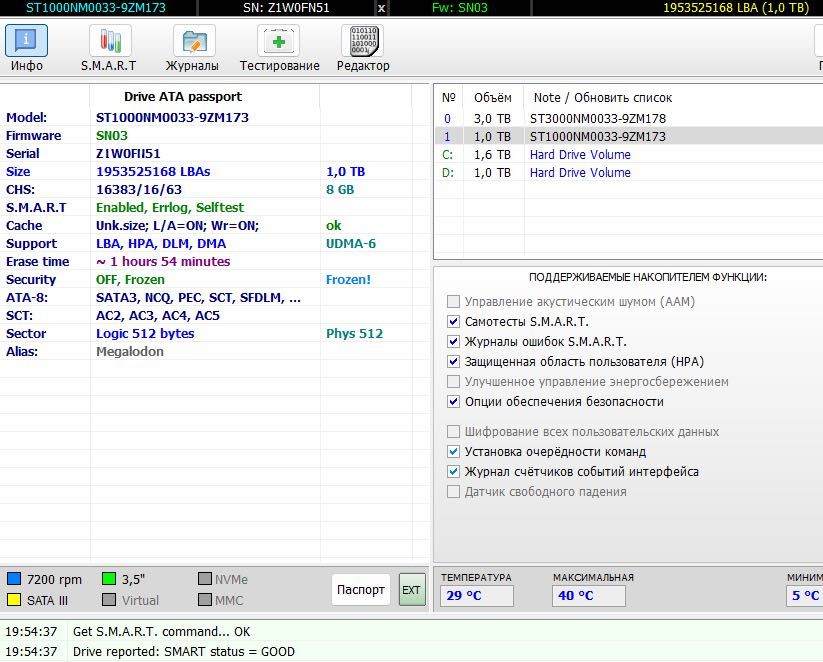Click the UDMA-6 support value

[x=351, y=244]
